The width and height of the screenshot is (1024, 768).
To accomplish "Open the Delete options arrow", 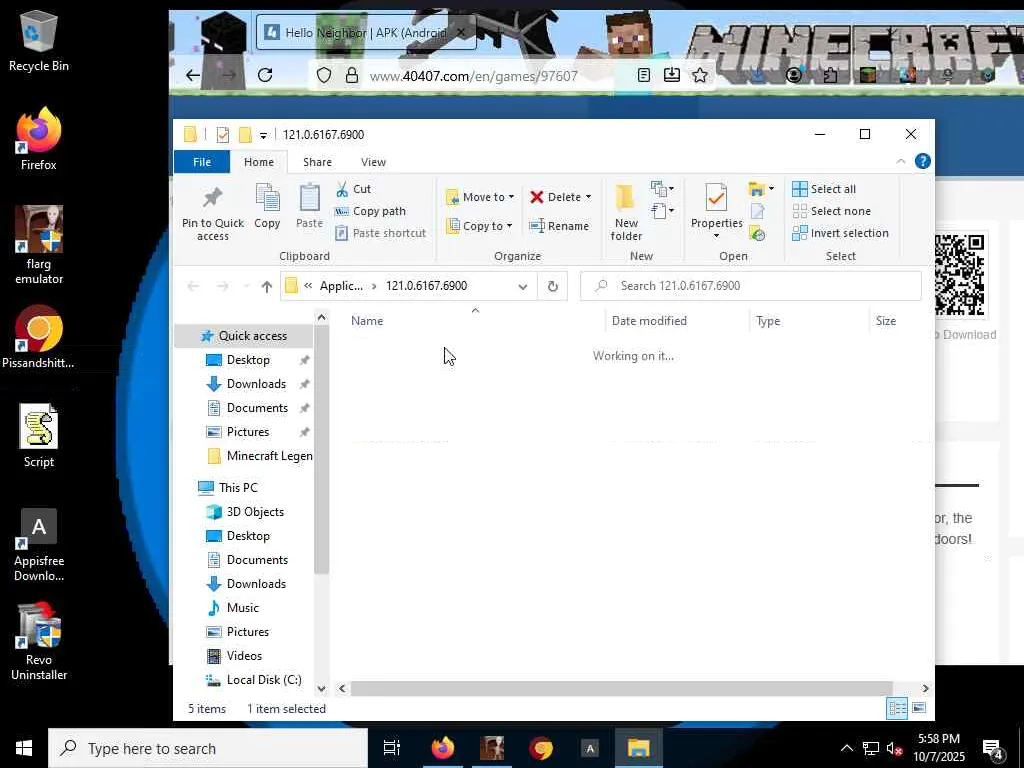I will [588, 197].
